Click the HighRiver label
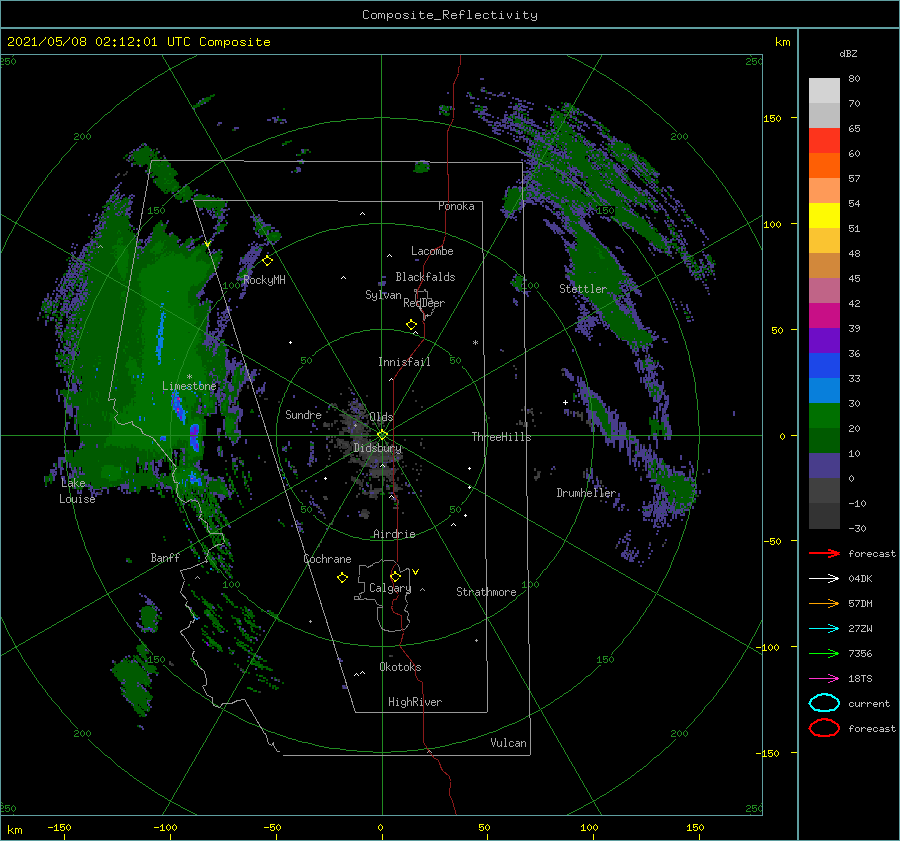This screenshot has height=841, width=900. 415,702
